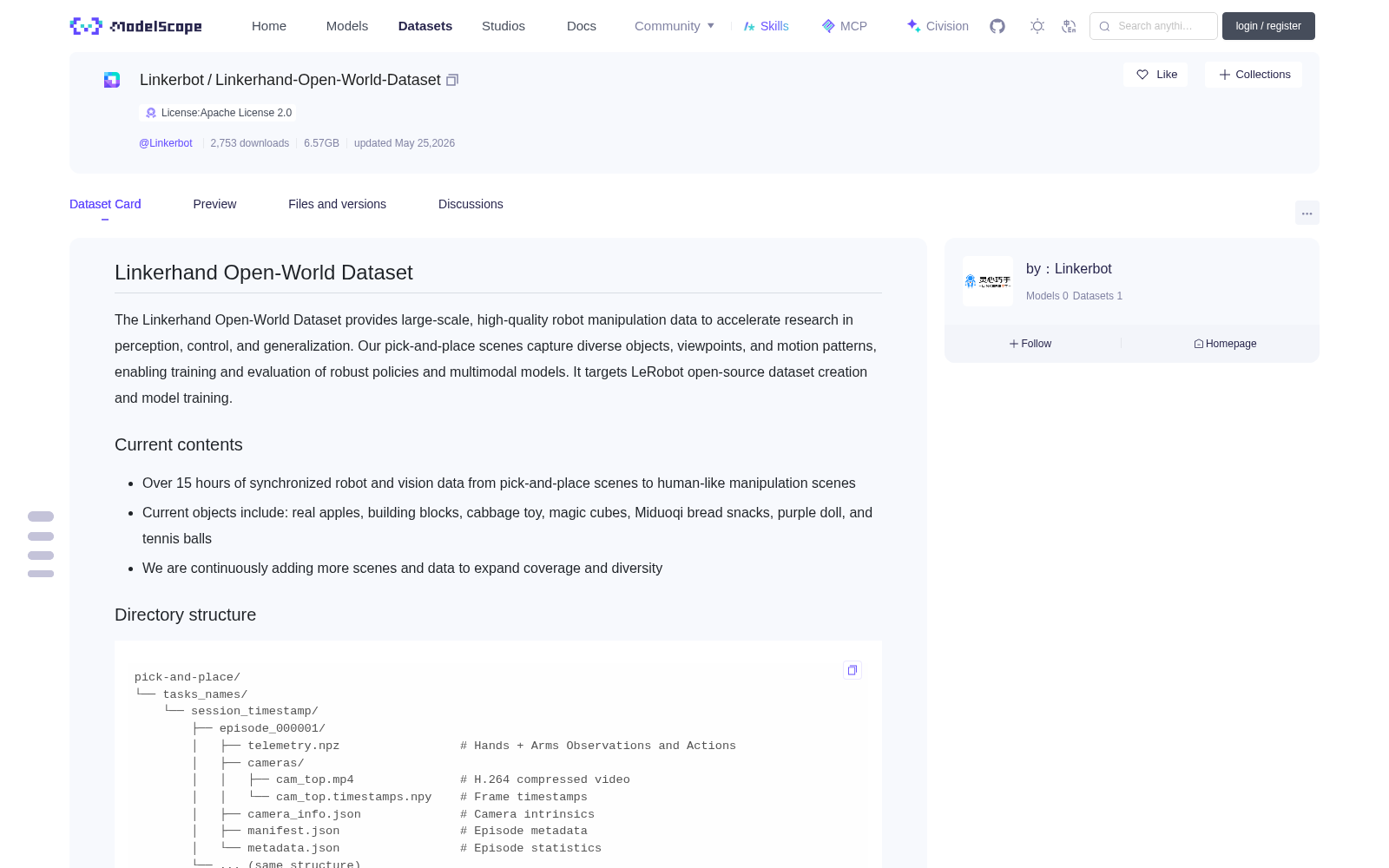Click the Linkerbot dataset avatar icon
The image size is (1389, 868).
point(112,80)
